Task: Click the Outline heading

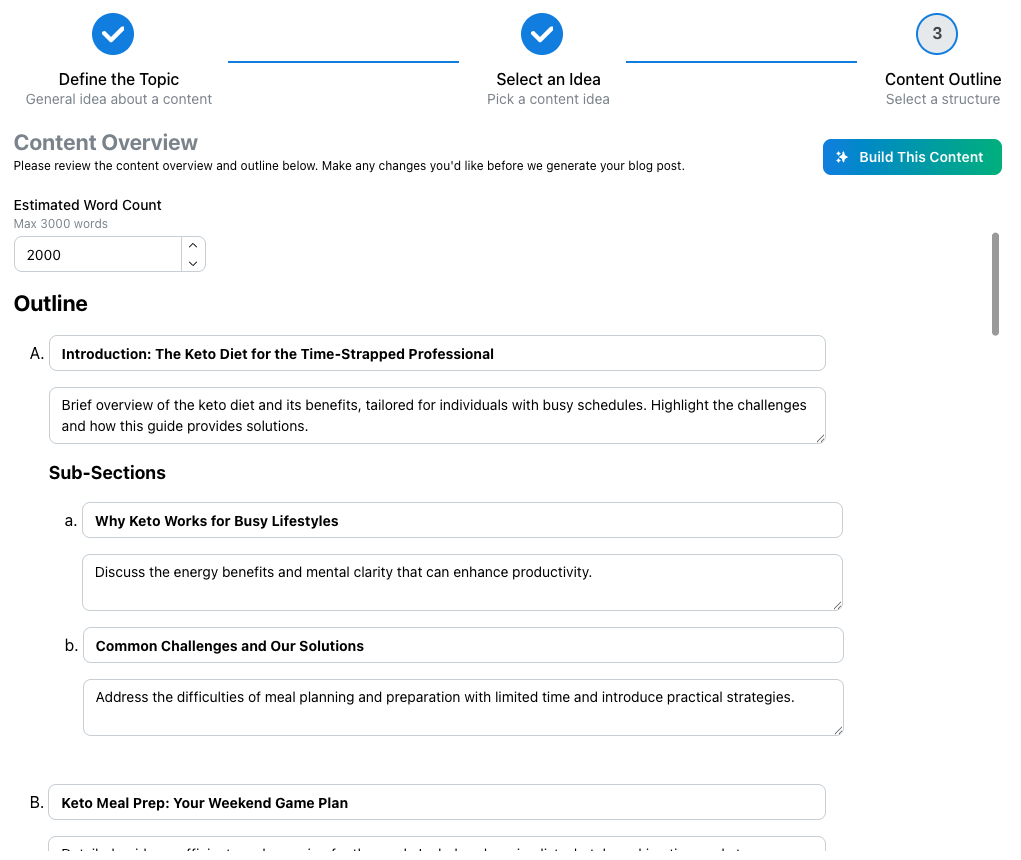Action: coord(51,303)
